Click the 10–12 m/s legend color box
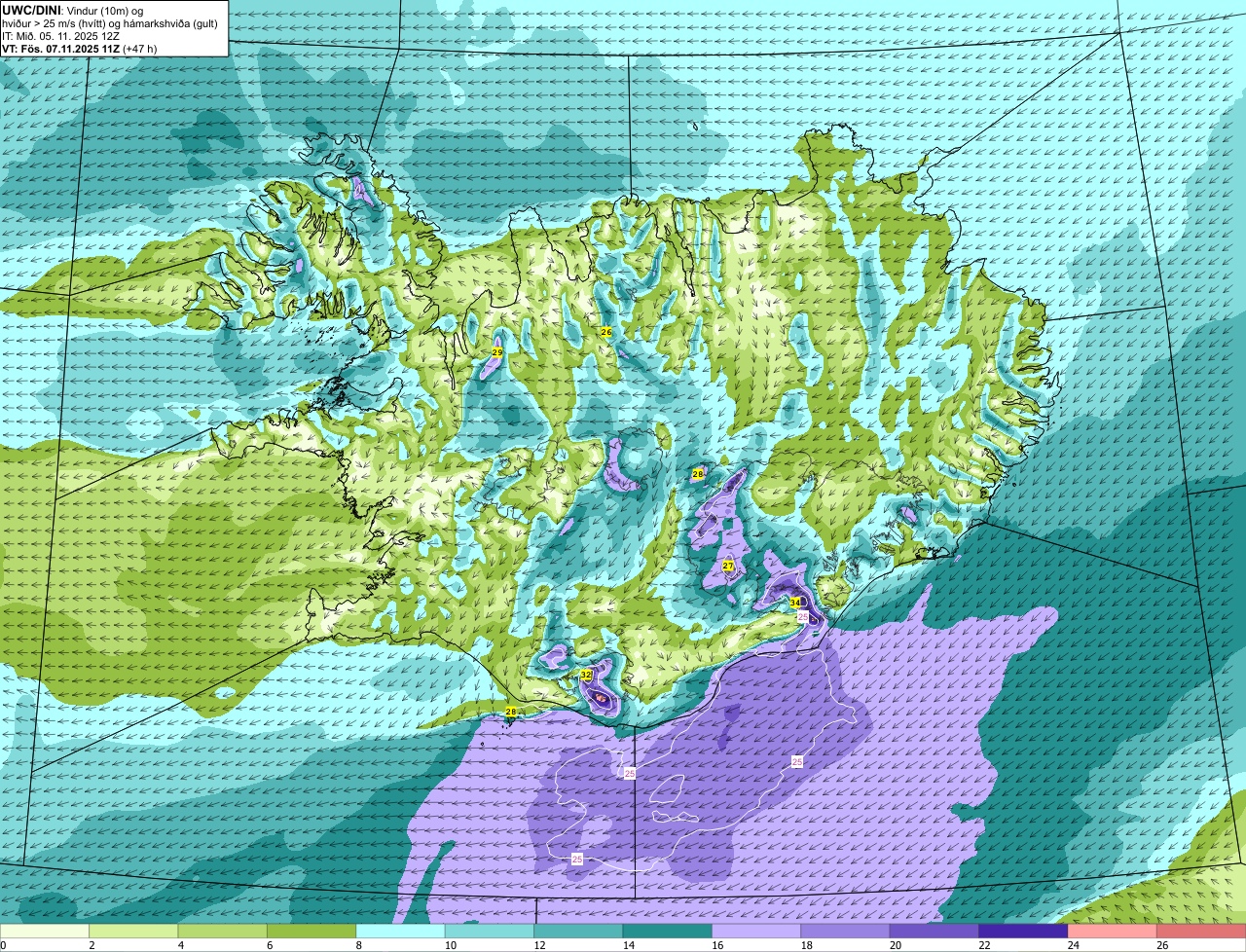The image size is (1246, 952). point(490,931)
